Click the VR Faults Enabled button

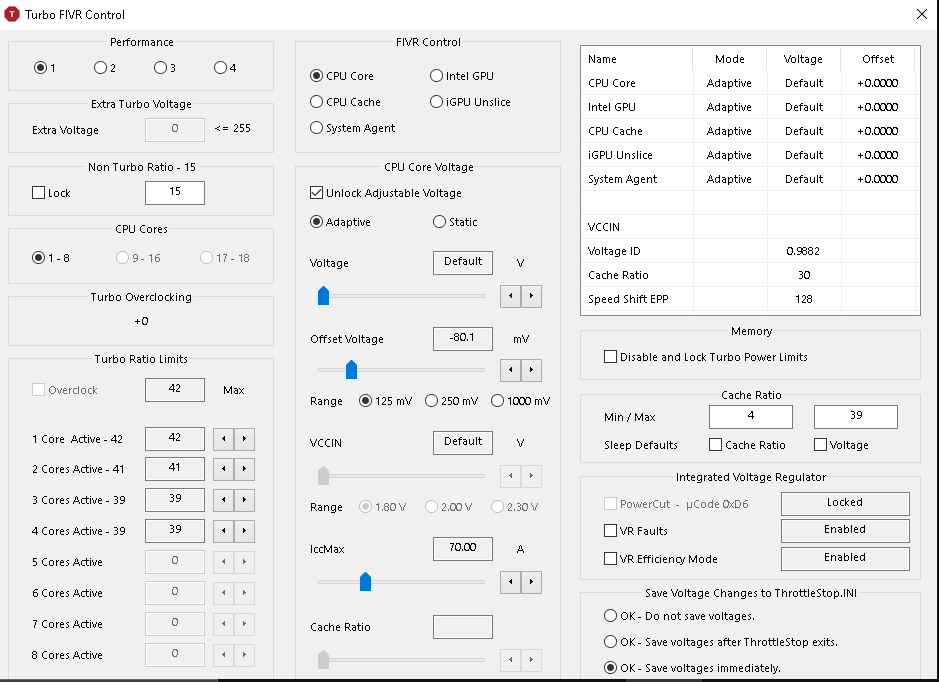click(844, 530)
